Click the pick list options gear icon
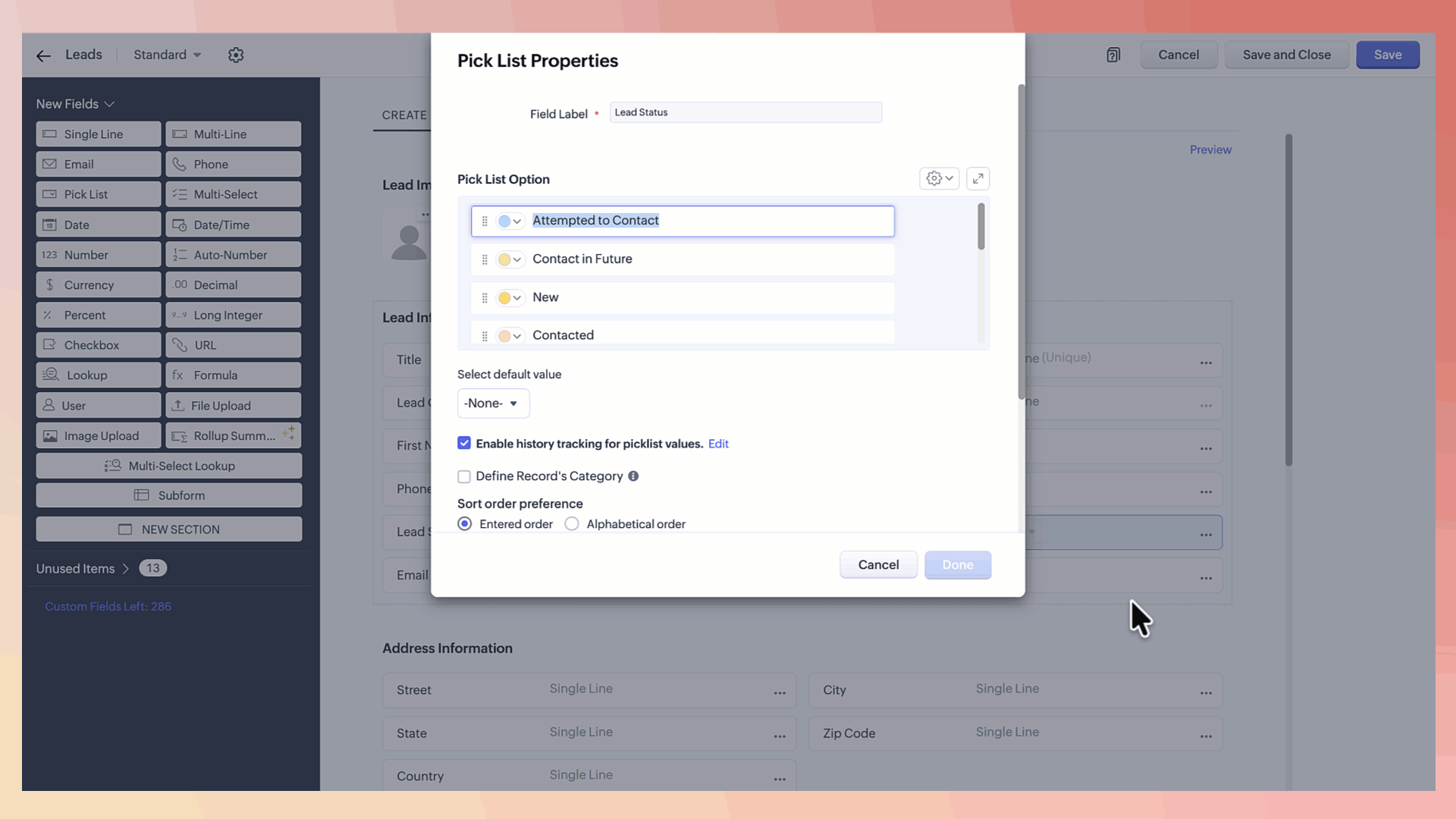The width and height of the screenshot is (1456, 819). (x=939, y=179)
